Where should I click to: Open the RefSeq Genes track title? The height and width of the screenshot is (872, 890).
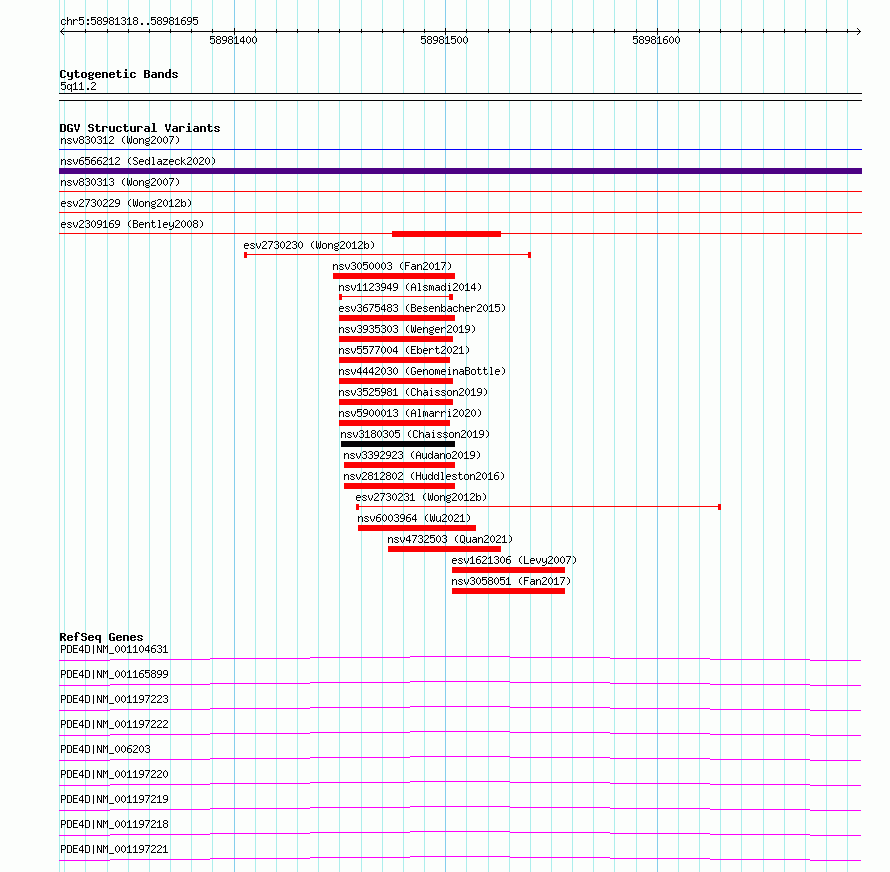[102, 637]
